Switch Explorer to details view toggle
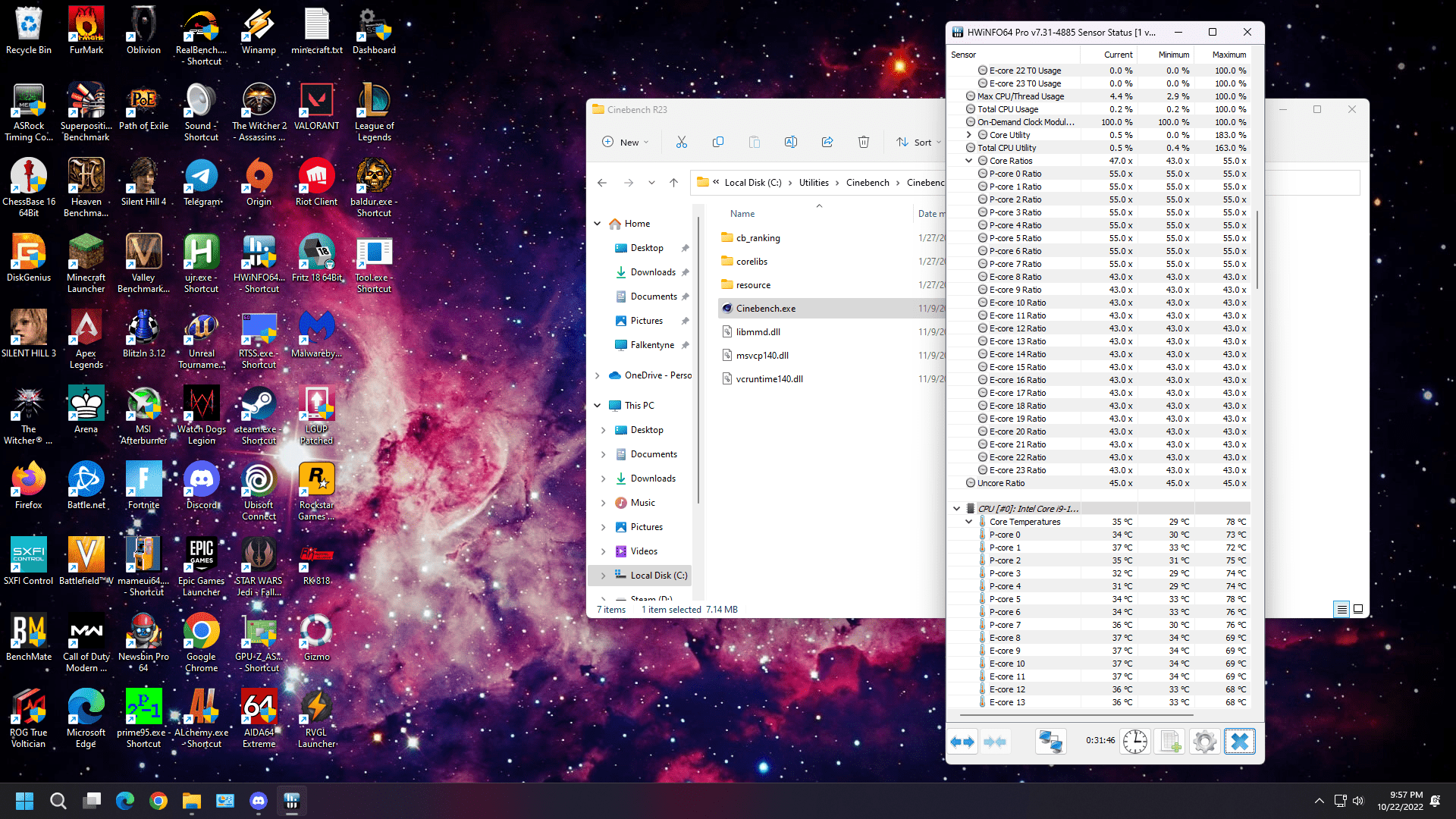1456x819 pixels. 1341,609
